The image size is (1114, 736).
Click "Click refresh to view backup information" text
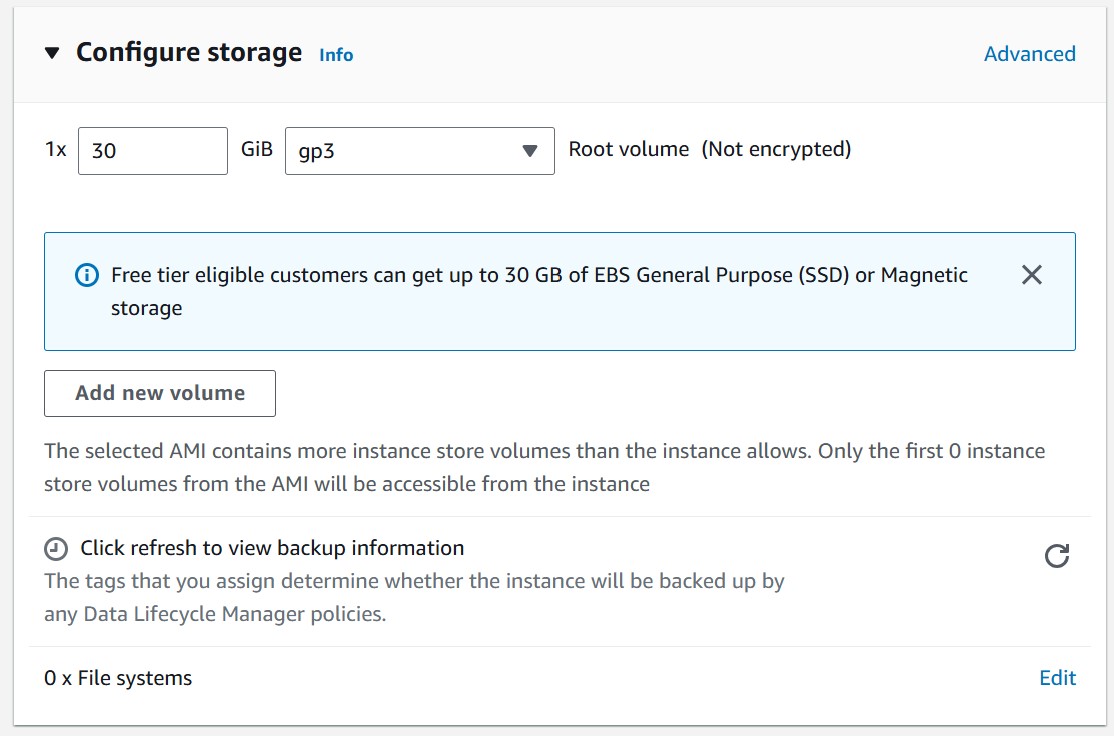[272, 548]
